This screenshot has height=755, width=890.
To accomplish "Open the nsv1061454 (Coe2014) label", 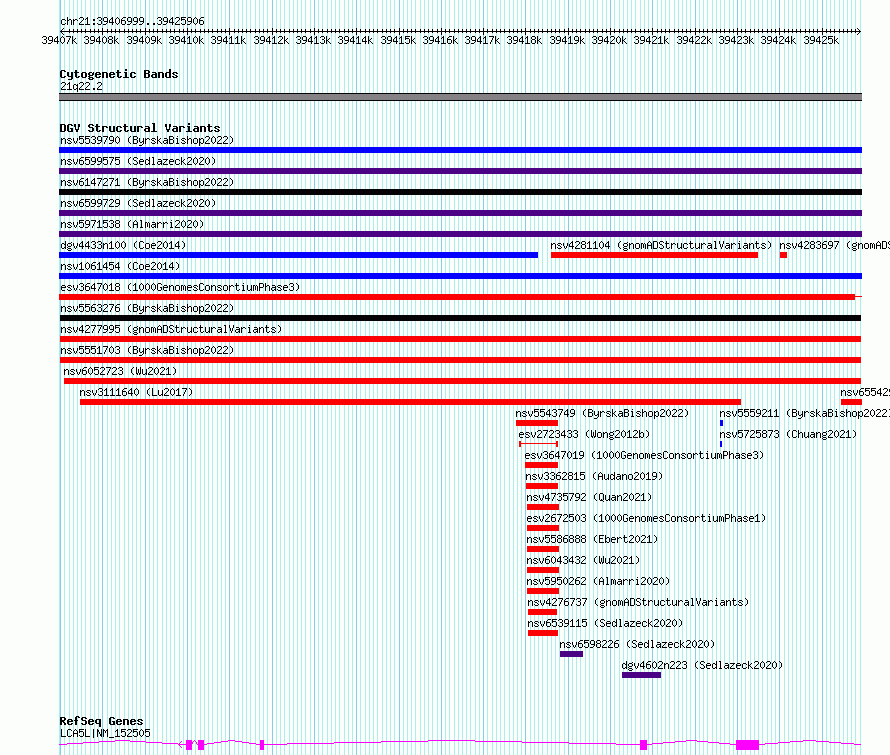I will tap(120, 266).
